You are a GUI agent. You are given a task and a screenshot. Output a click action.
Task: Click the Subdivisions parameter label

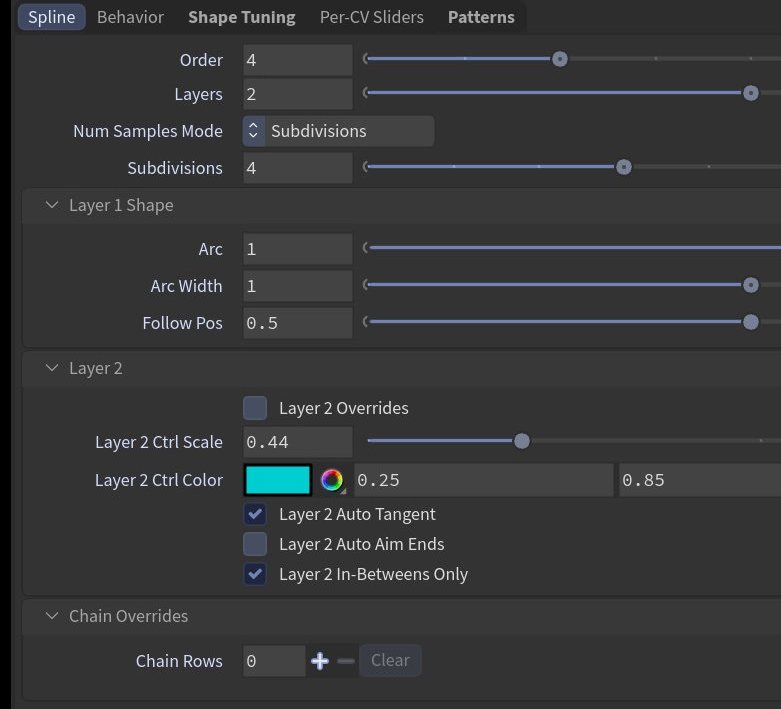coord(175,168)
